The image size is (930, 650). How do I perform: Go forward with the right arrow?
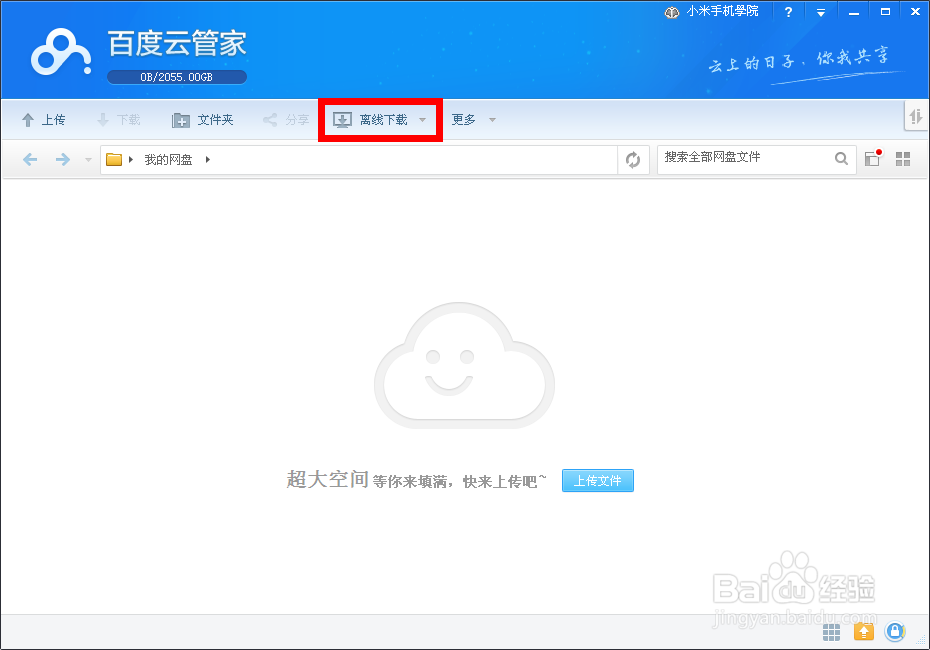pyautogui.click(x=62, y=159)
